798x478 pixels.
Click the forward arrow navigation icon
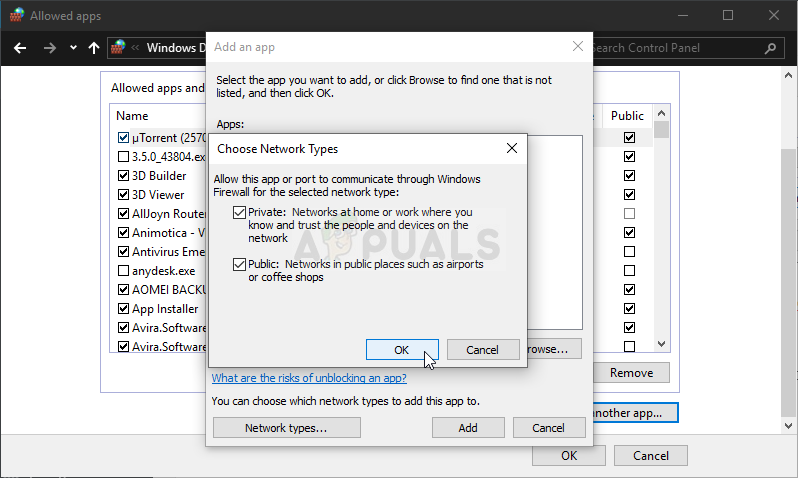(49, 48)
